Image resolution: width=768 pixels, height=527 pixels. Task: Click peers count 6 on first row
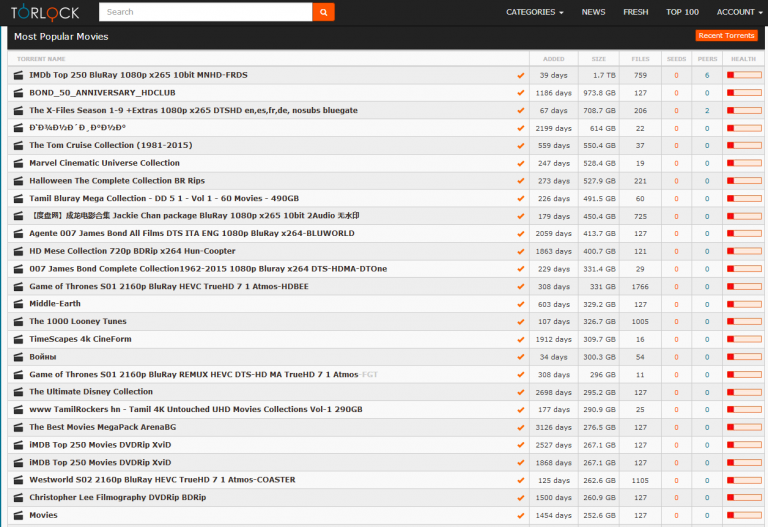coord(707,75)
